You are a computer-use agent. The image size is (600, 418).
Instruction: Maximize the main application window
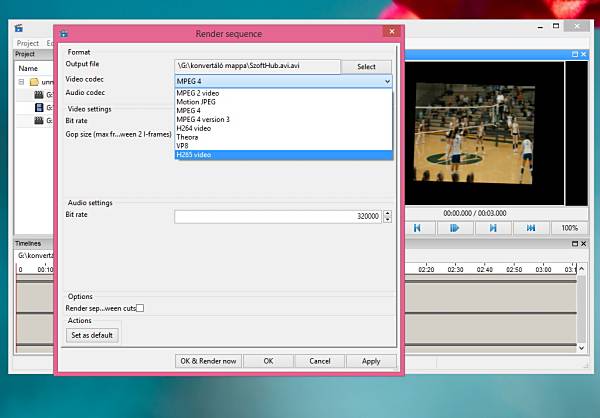point(556,26)
